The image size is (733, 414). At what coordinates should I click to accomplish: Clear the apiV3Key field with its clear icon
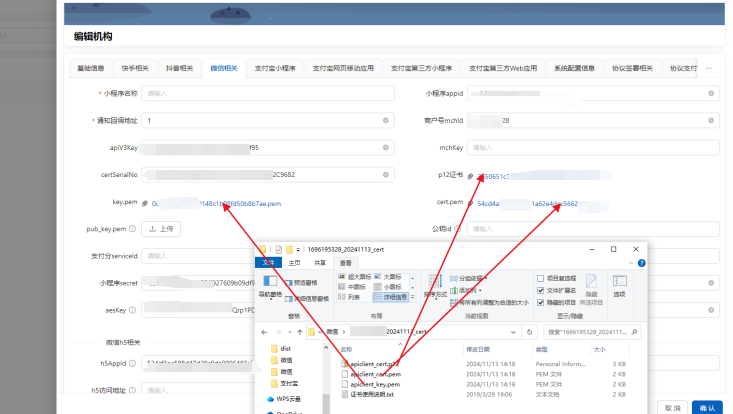click(x=386, y=148)
